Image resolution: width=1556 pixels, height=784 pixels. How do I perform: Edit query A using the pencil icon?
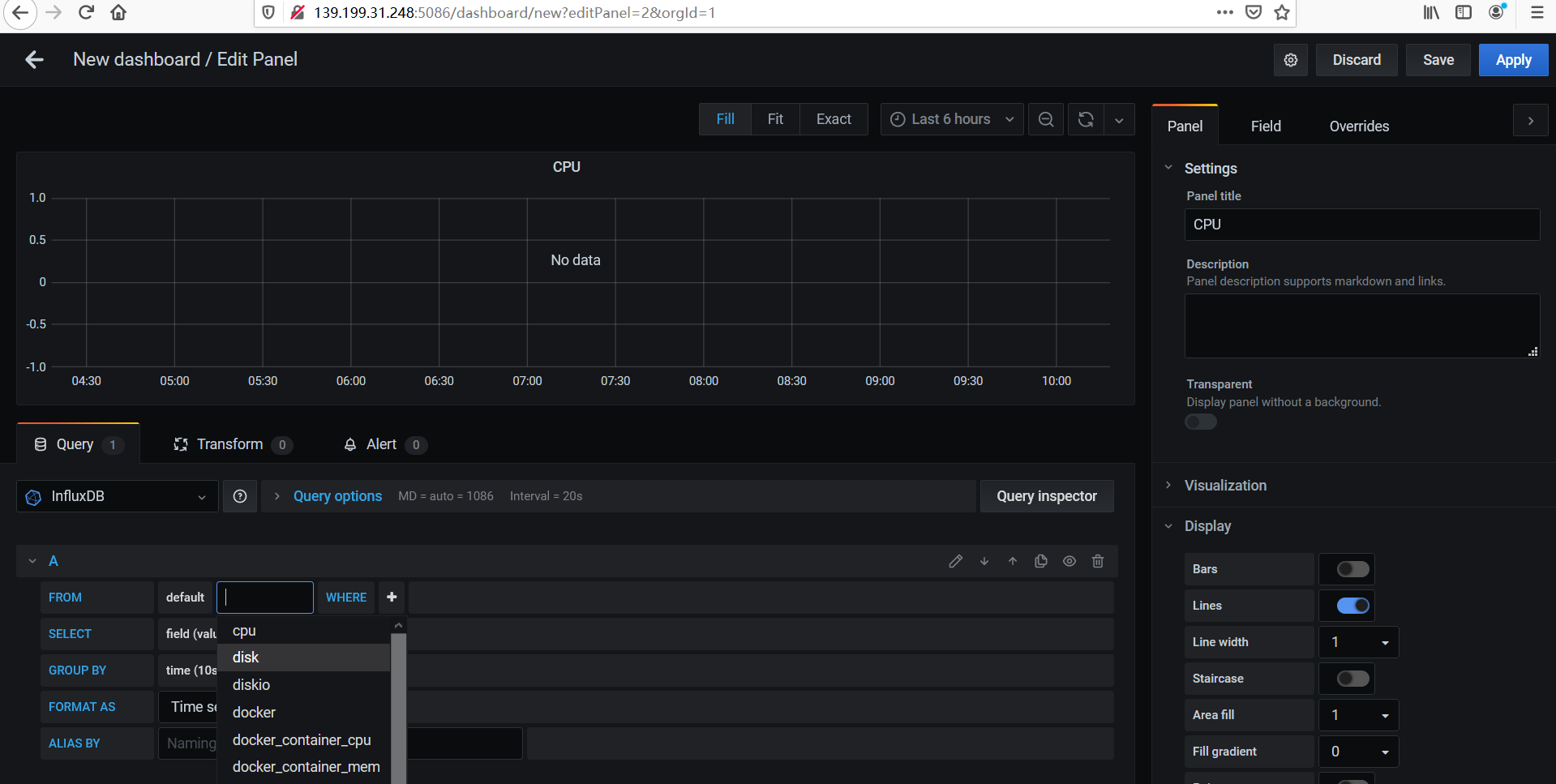point(956,560)
